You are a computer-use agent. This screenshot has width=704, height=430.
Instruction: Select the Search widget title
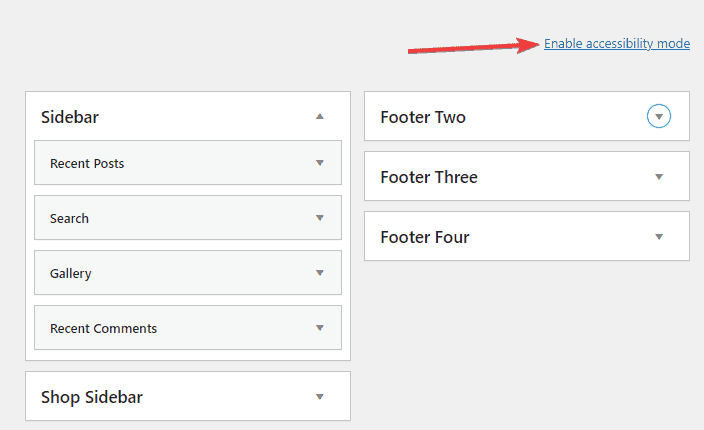point(69,218)
